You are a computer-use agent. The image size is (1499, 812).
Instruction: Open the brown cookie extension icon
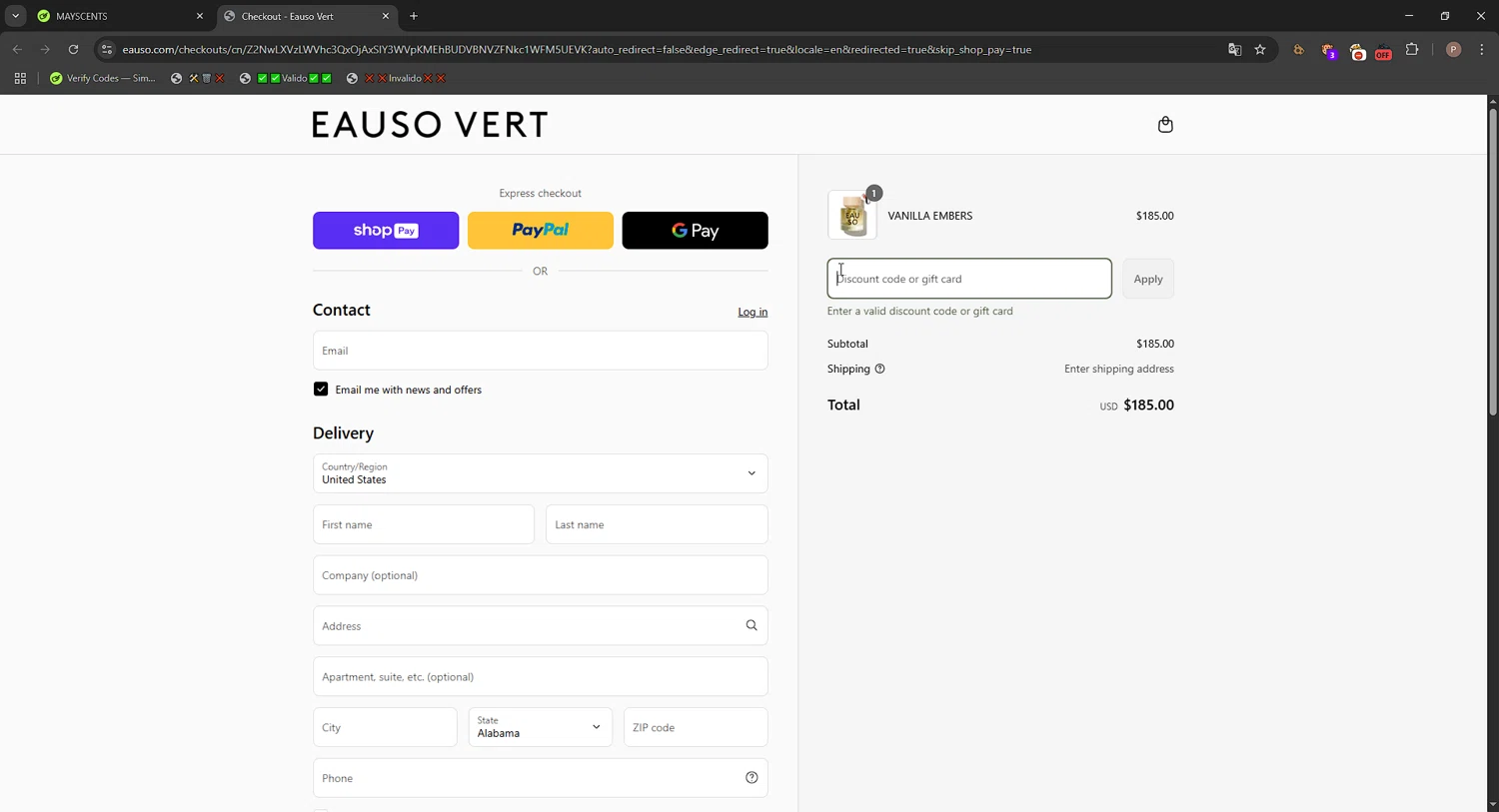1299,50
